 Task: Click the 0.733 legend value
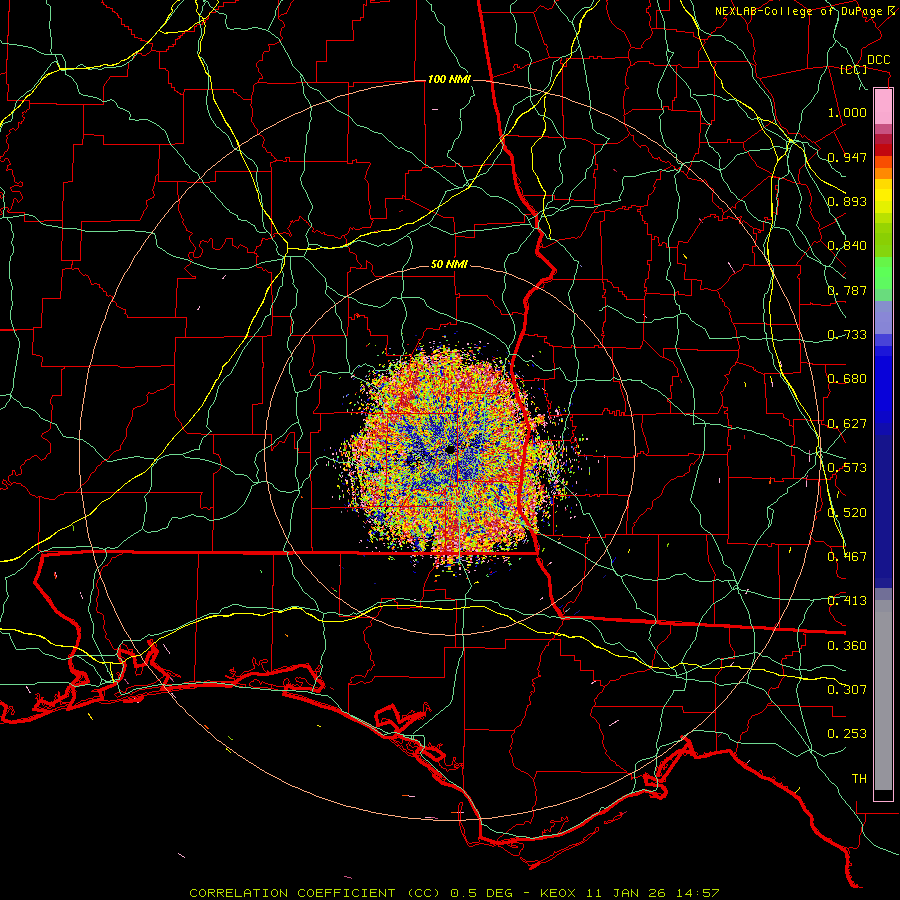click(x=847, y=335)
